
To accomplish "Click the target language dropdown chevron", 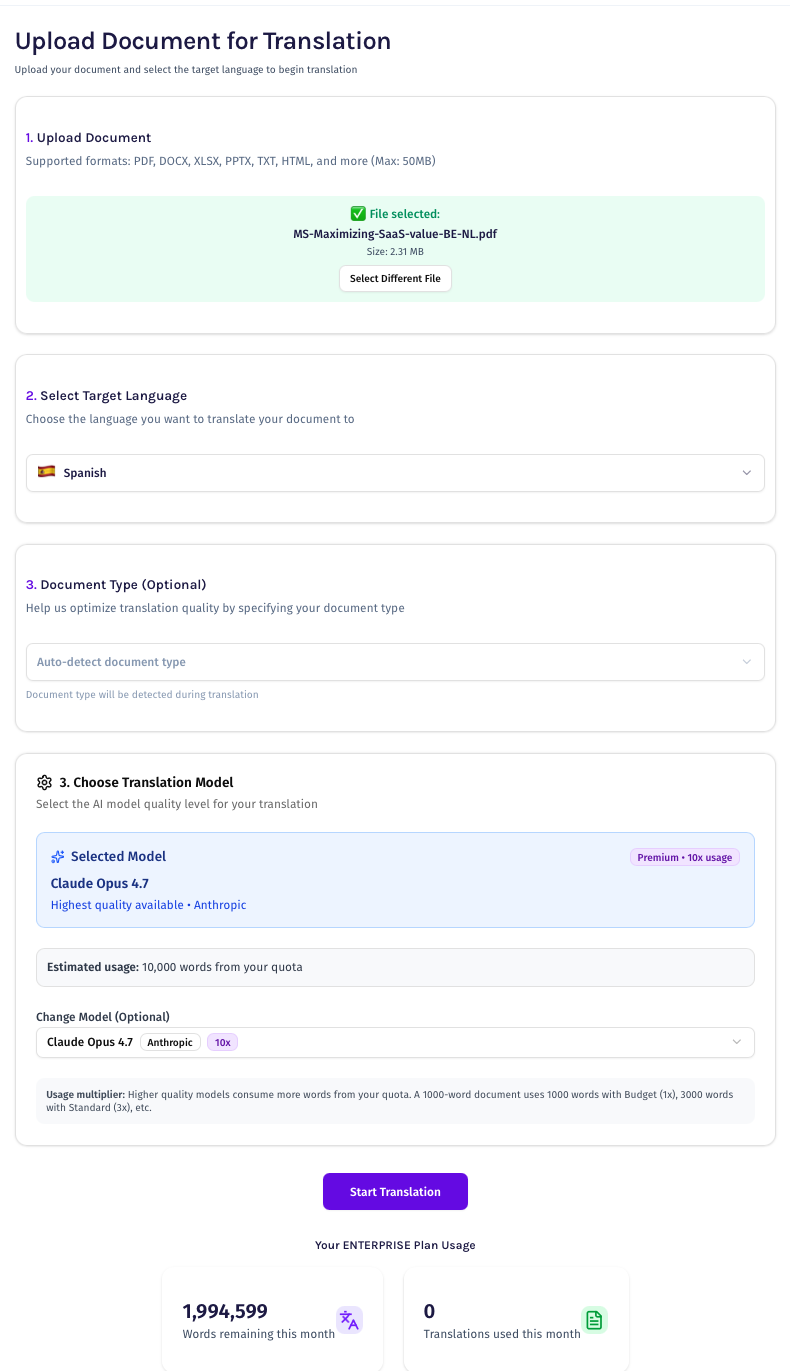I will (746, 473).
